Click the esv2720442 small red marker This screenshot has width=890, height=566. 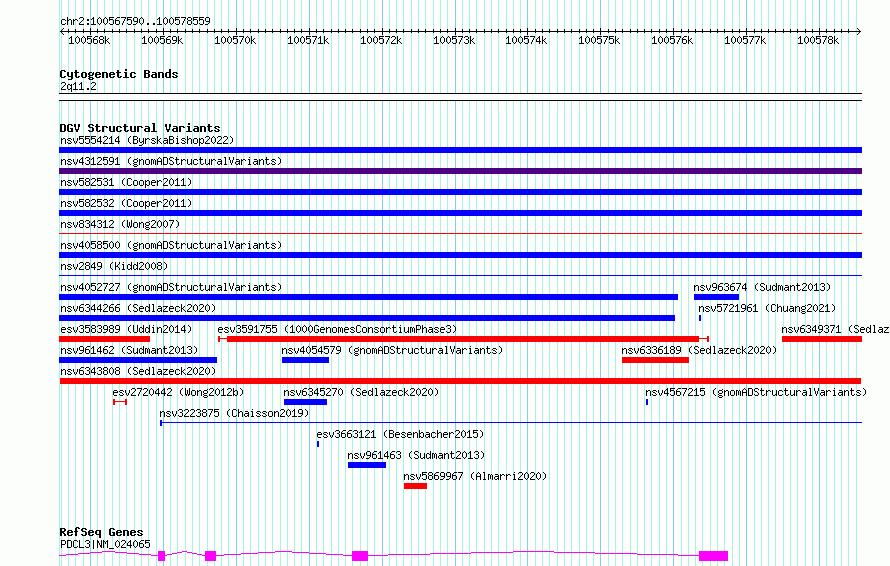coord(120,402)
